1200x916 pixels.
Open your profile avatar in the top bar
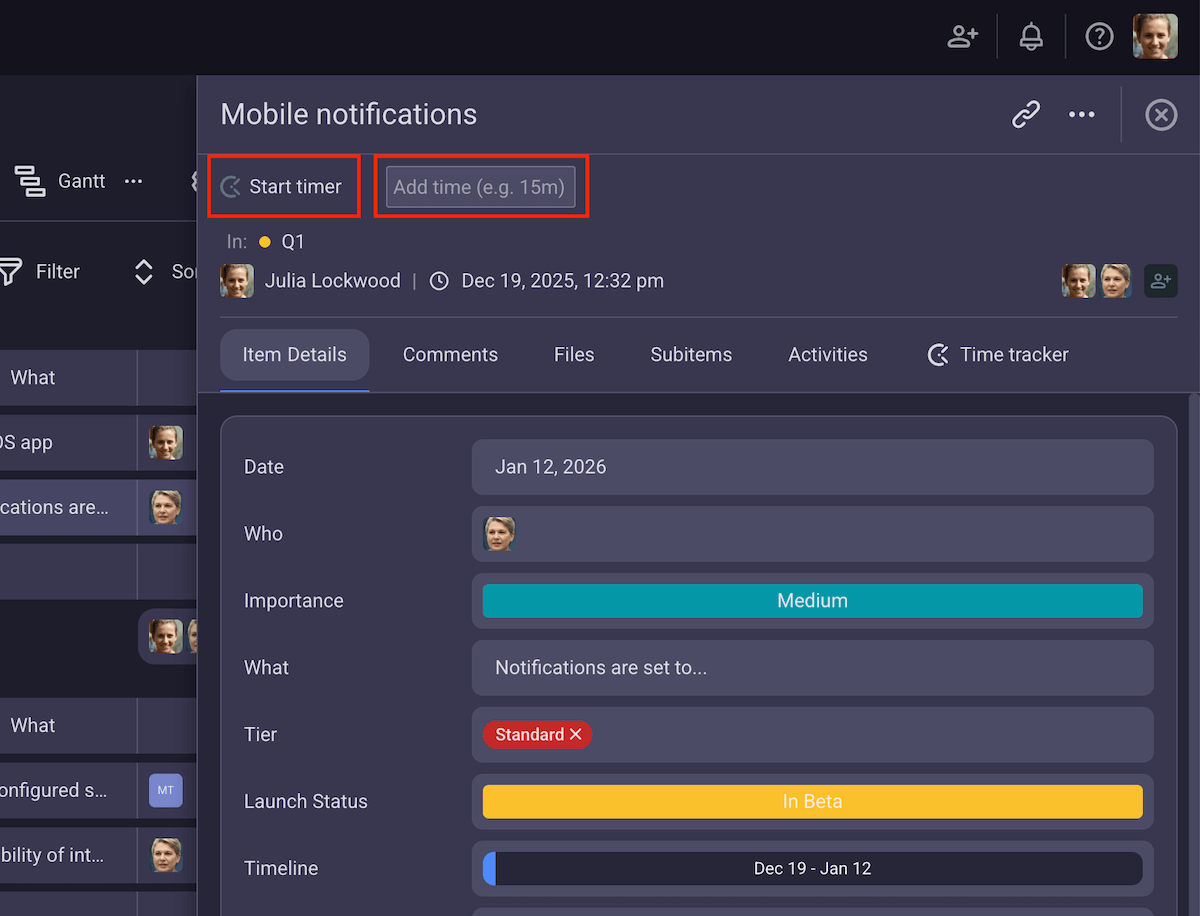1155,36
